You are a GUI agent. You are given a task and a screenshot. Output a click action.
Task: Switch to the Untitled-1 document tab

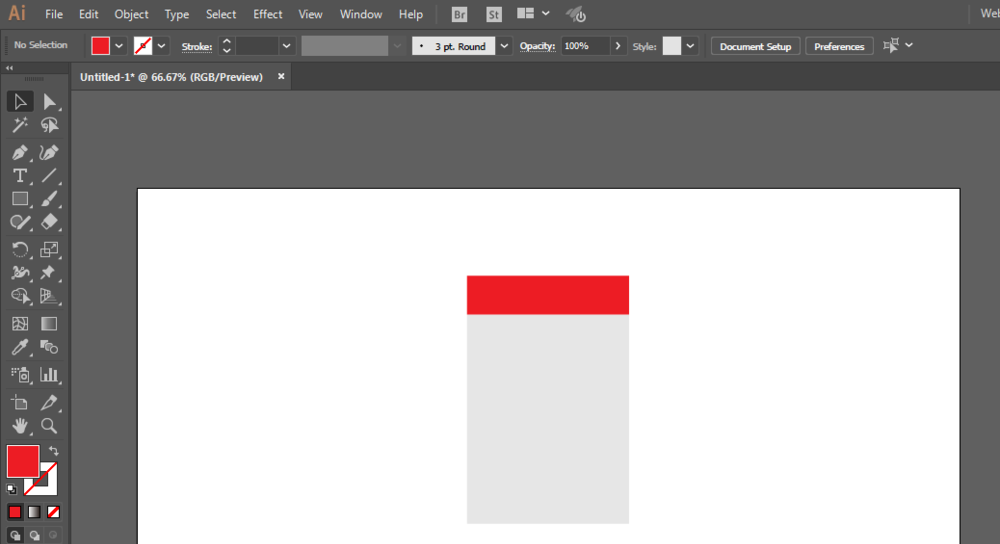(x=171, y=77)
